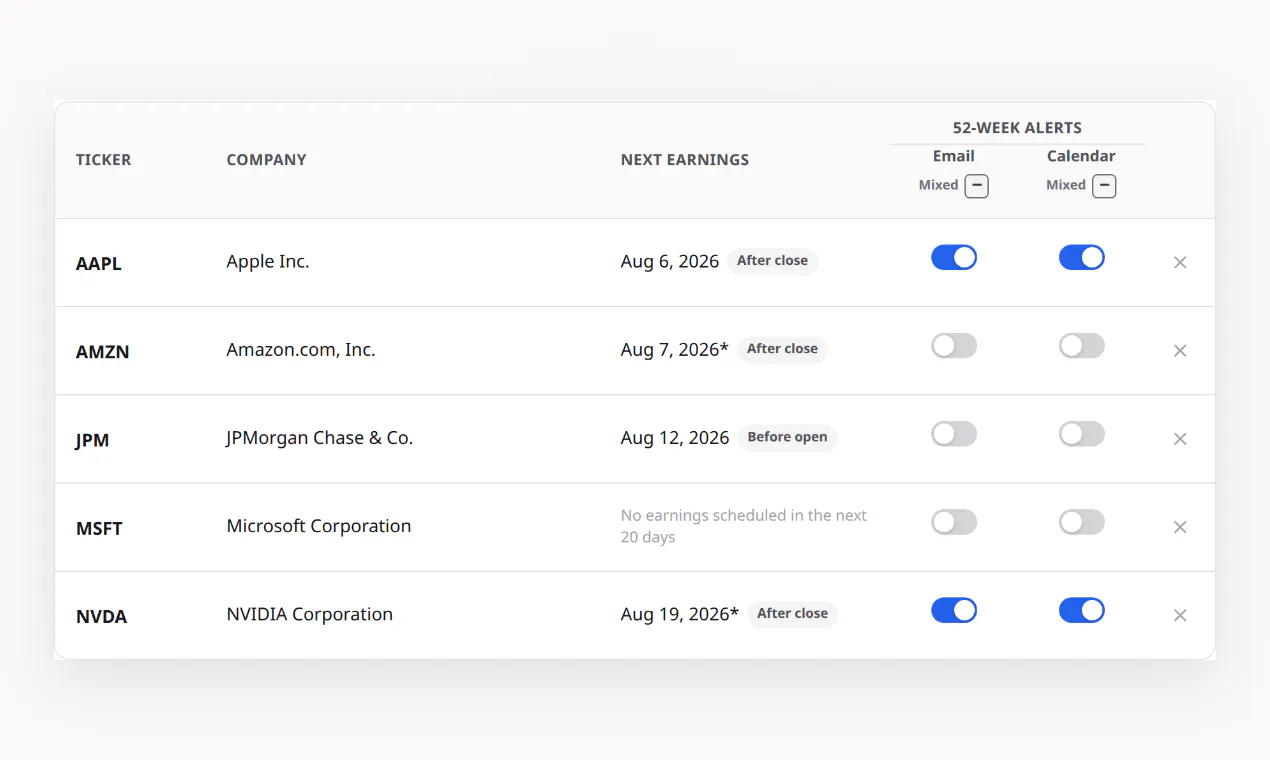Click the 52-WEEK ALERTS header label

pyautogui.click(x=1017, y=128)
